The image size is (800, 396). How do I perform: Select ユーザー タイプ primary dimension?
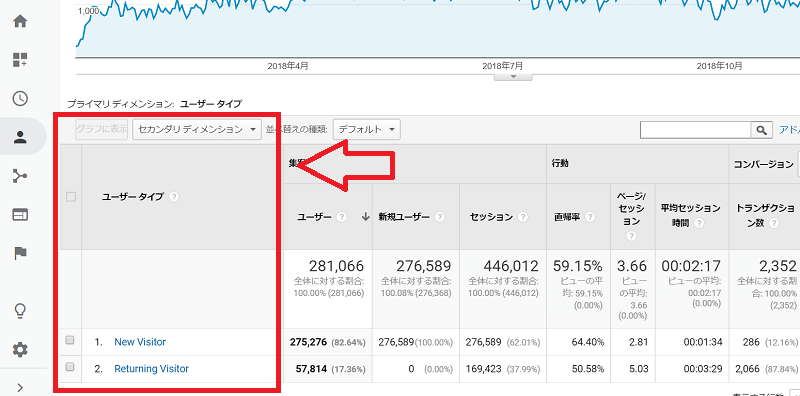[211, 104]
